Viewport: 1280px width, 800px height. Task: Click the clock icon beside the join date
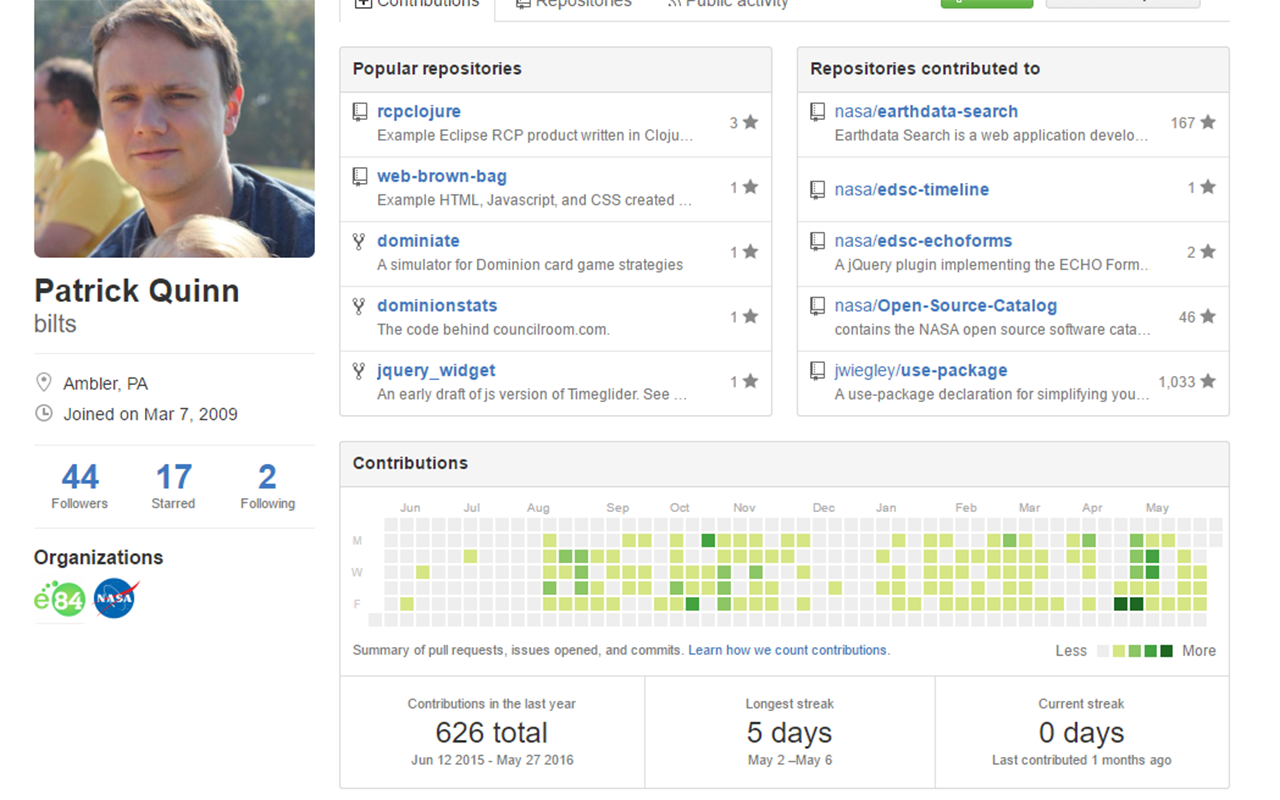(44, 413)
